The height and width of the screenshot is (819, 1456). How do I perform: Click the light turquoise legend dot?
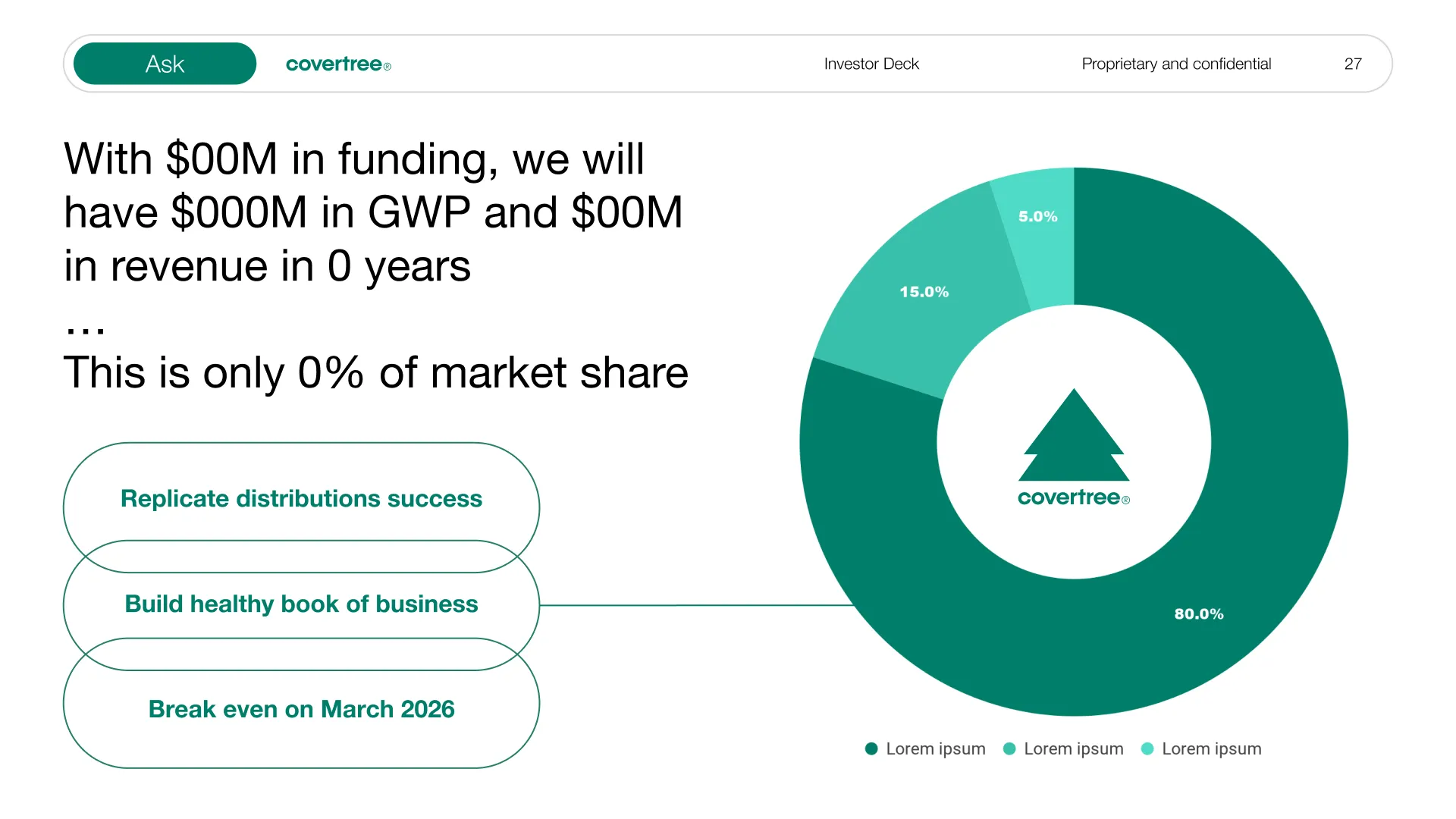1147,748
